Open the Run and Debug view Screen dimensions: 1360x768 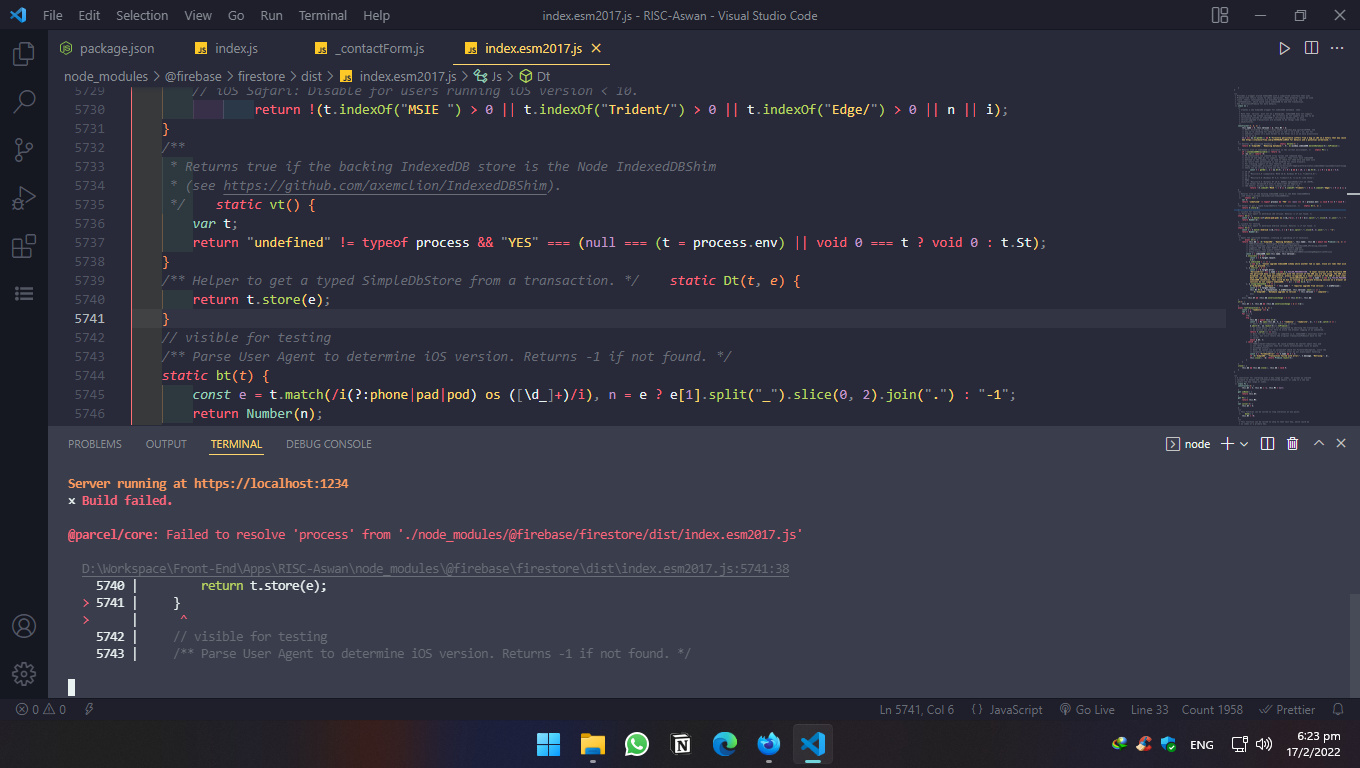pos(24,198)
